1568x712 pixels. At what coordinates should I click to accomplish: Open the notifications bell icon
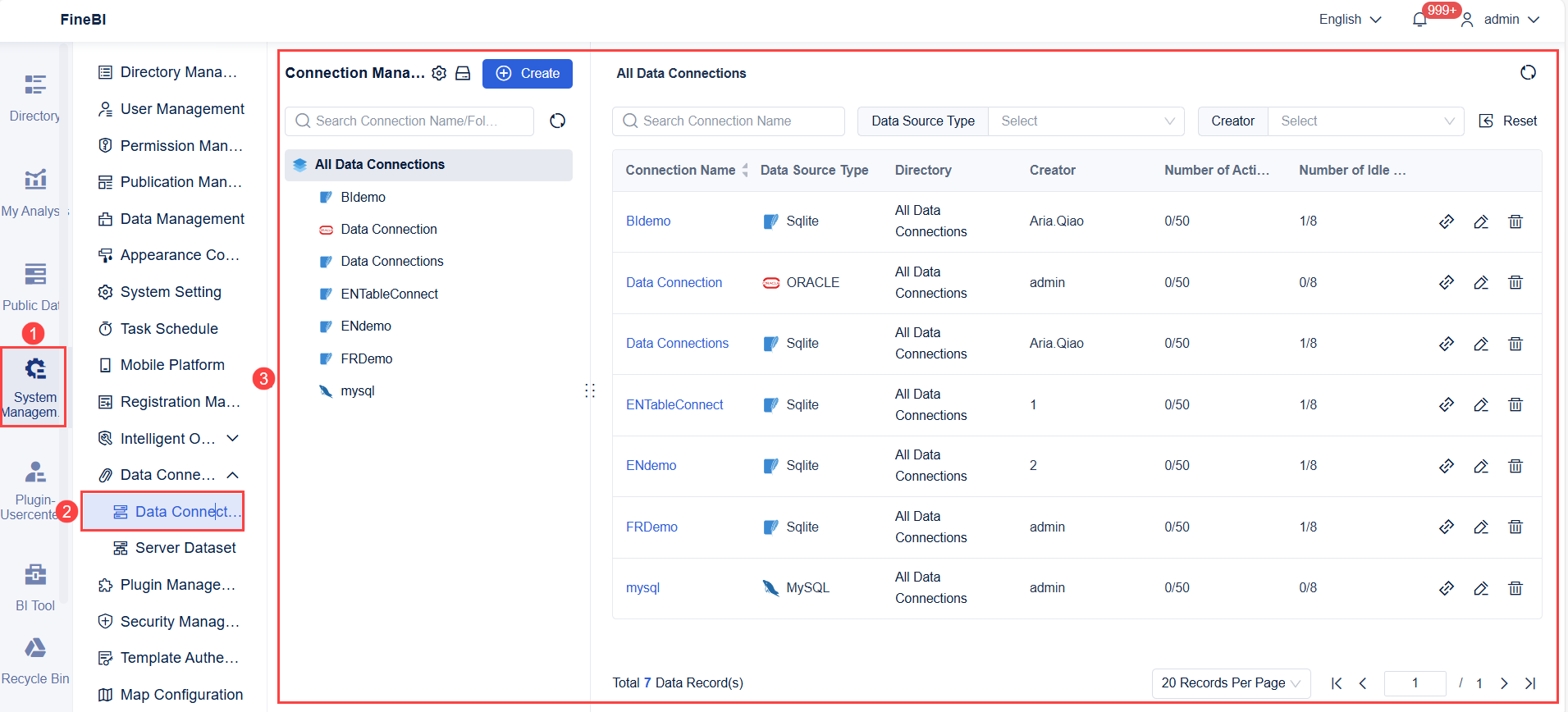tap(1419, 20)
